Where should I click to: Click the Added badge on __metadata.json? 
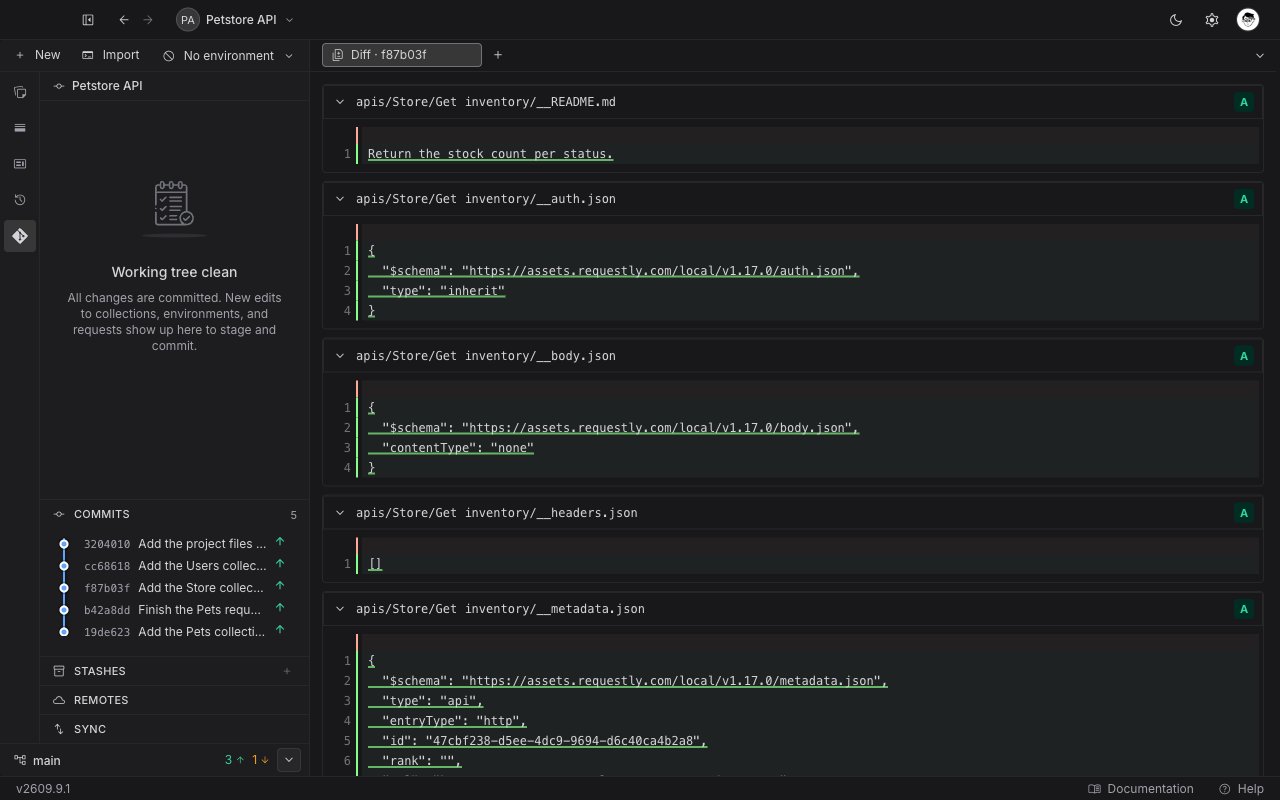pyautogui.click(x=1244, y=609)
